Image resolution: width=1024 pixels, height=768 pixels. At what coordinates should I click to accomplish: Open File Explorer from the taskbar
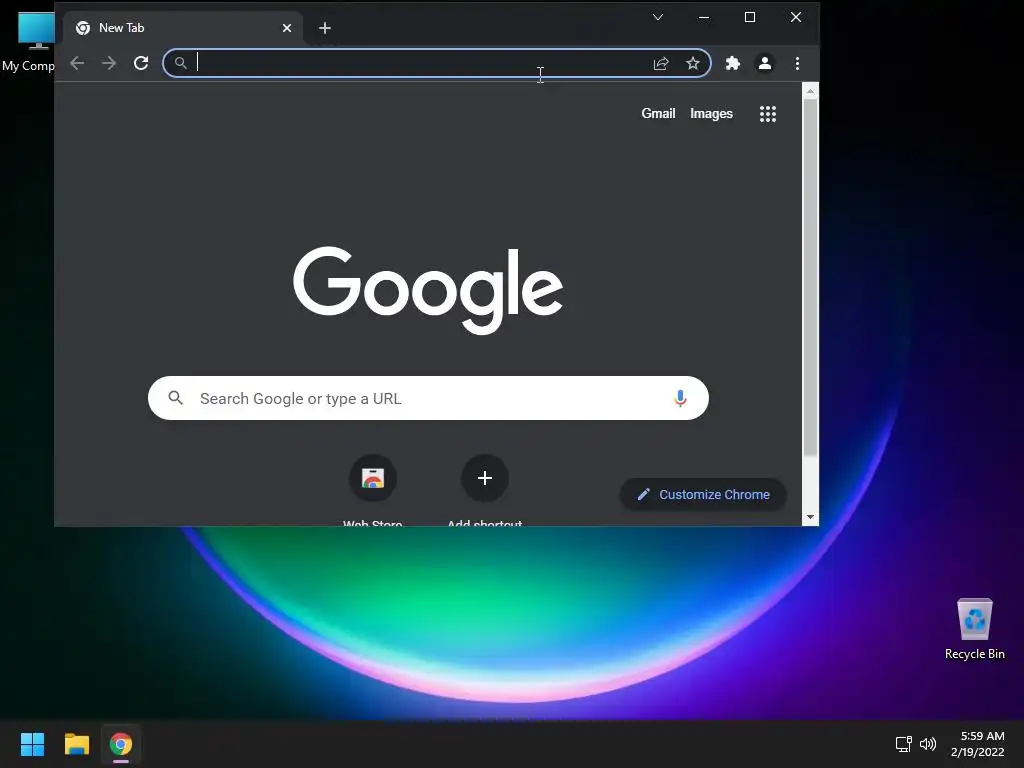76,744
